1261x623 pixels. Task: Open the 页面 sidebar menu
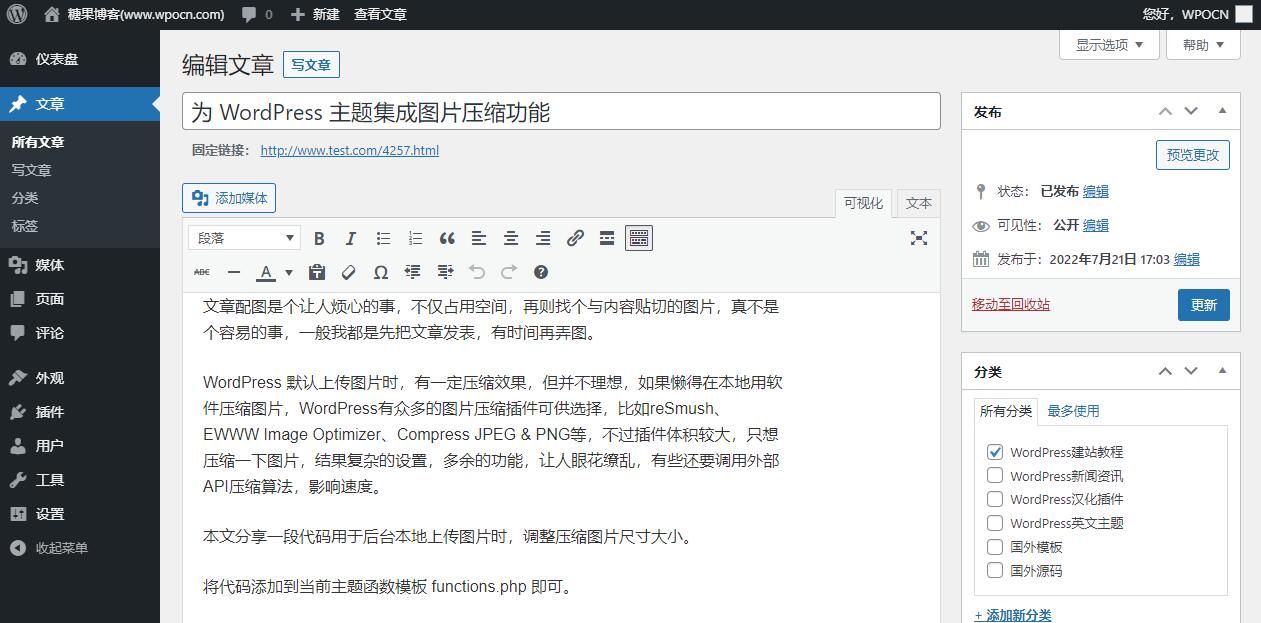80,299
